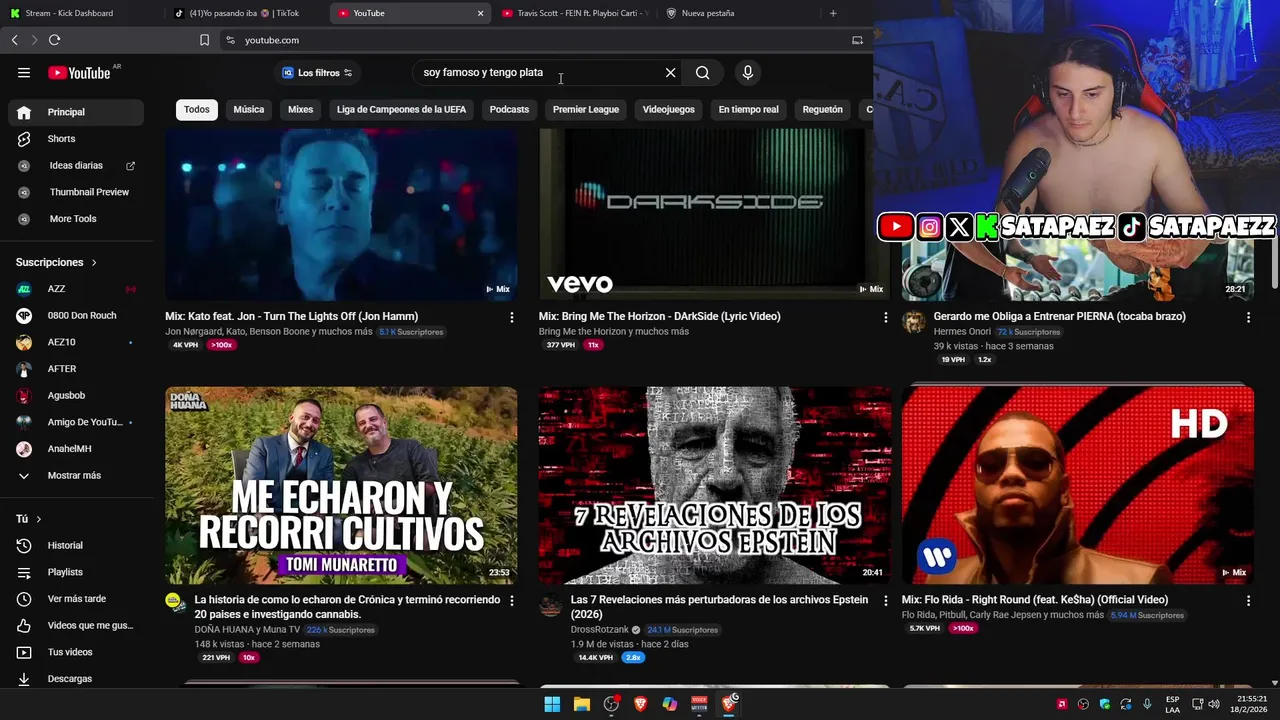Select the 'Música' filter chip
The image size is (1280, 720).
coord(249,109)
